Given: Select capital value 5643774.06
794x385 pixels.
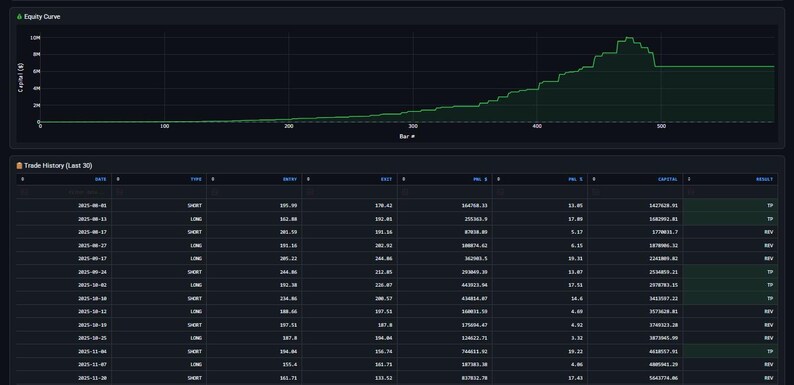Looking at the screenshot, I should (x=663, y=378).
